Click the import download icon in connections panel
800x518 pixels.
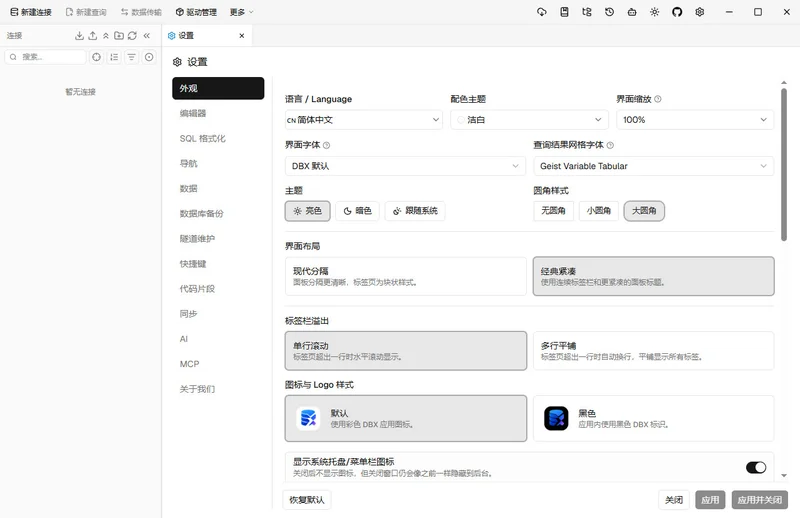[x=79, y=35]
